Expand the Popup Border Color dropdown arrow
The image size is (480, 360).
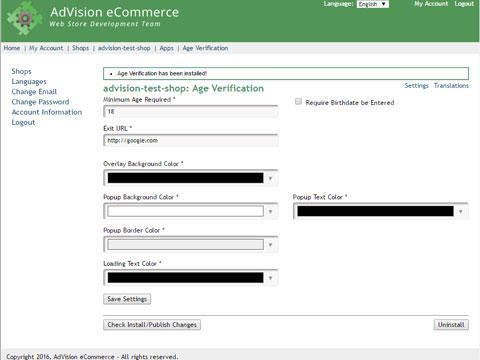[x=270, y=245]
